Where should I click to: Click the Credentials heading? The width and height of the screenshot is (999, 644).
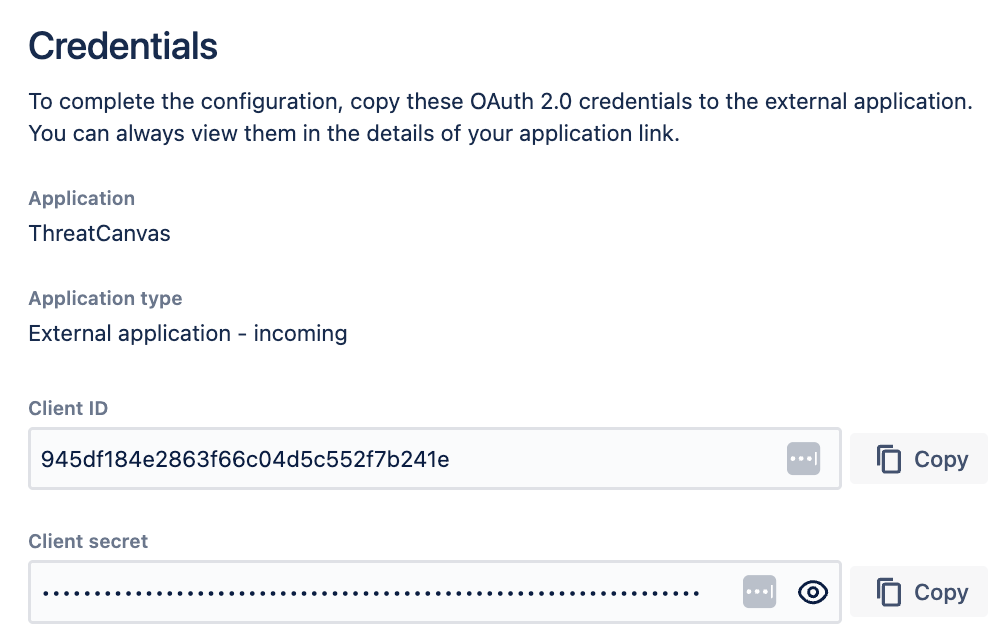[x=123, y=47]
